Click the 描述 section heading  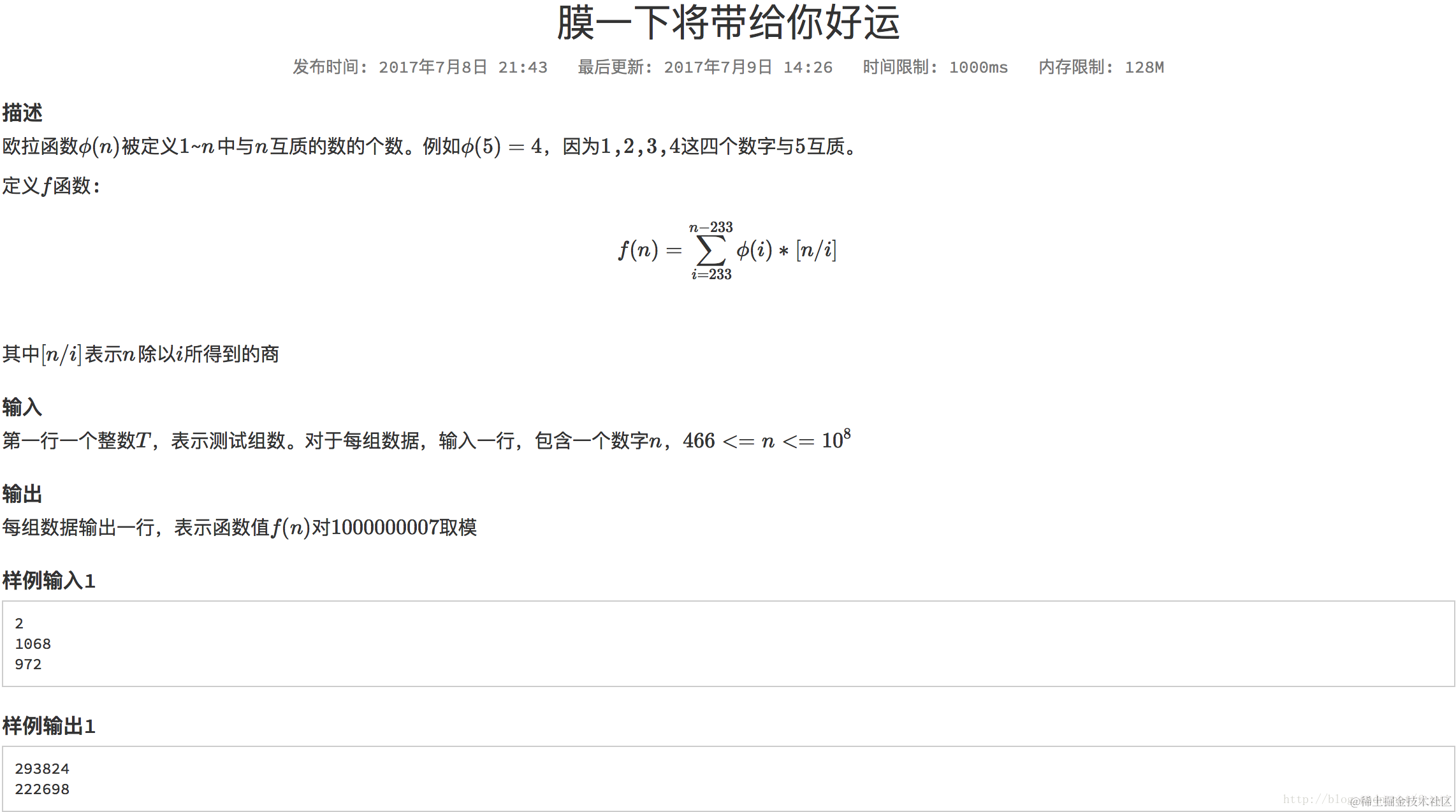coord(22,113)
